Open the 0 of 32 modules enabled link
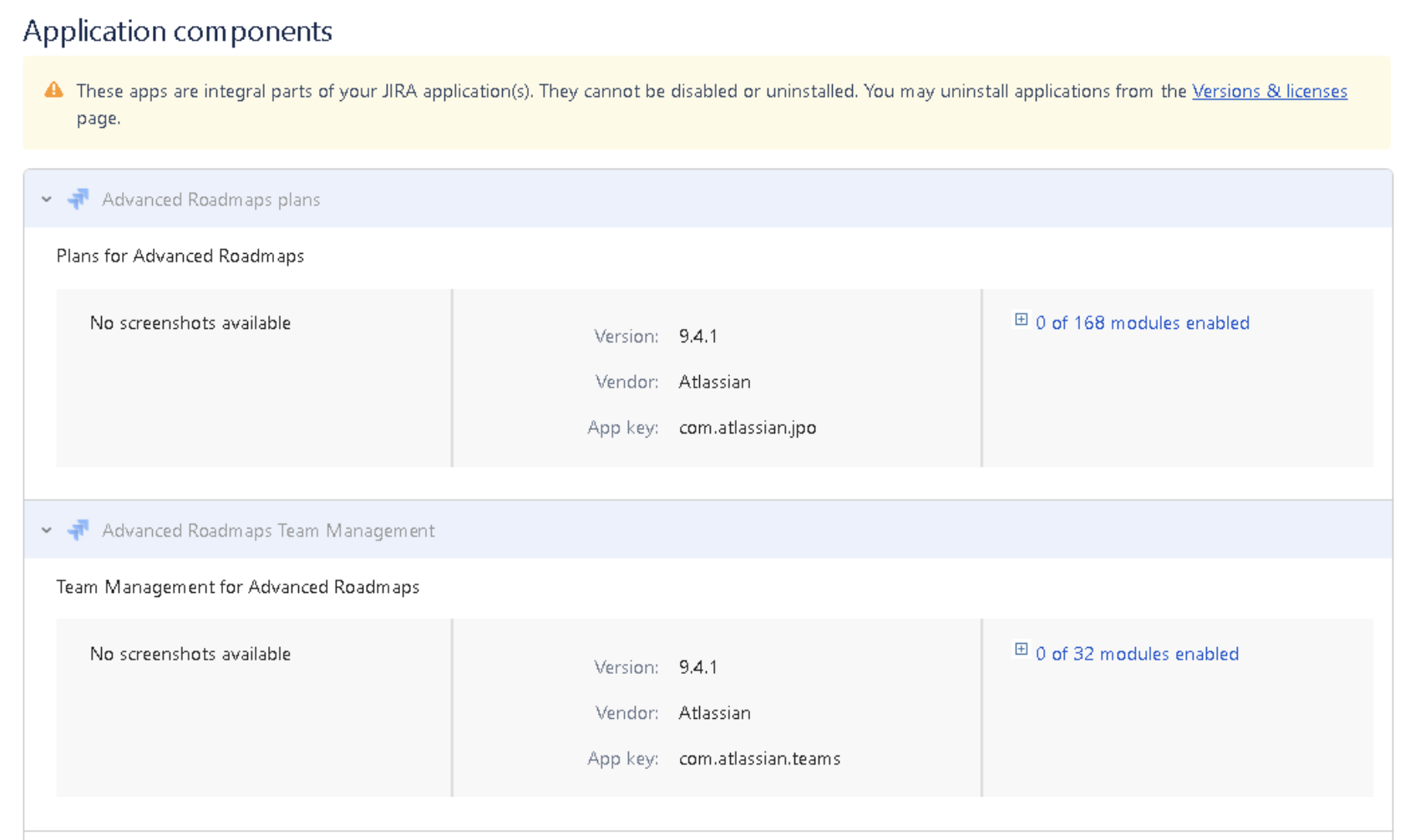 pos(1137,654)
